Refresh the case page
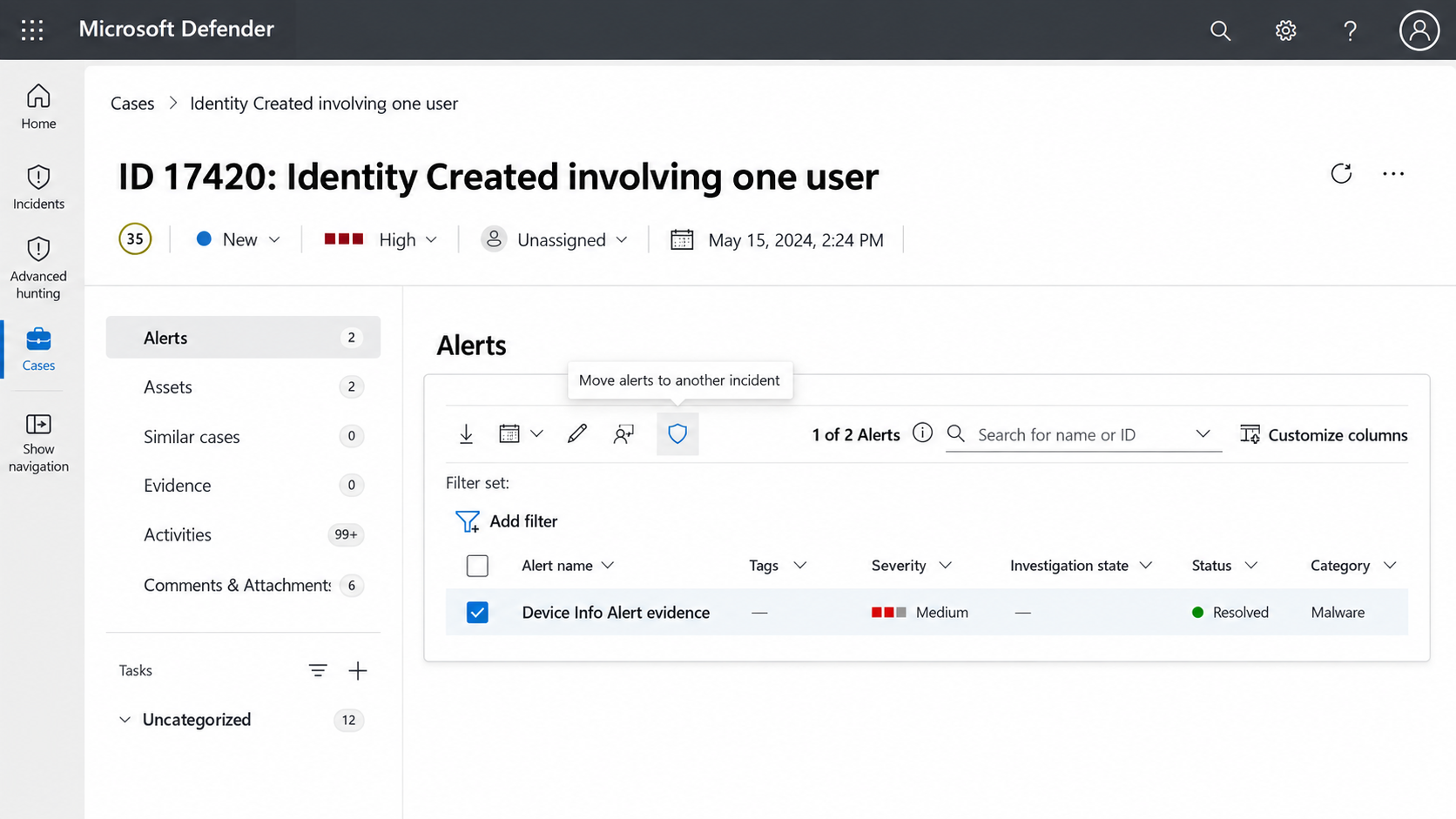The image size is (1456, 819). 1341,173
